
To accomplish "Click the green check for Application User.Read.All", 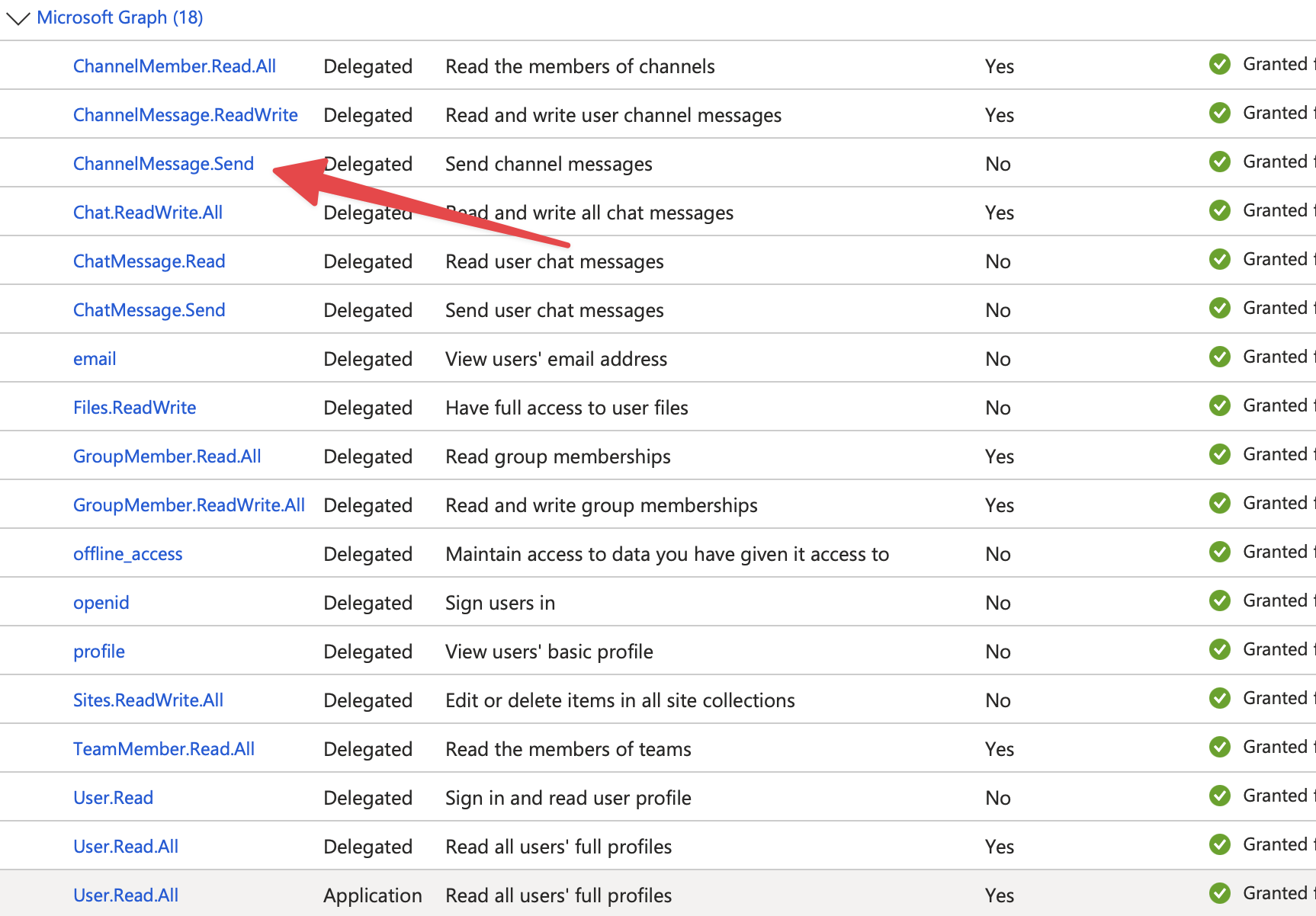I will pos(1220,893).
